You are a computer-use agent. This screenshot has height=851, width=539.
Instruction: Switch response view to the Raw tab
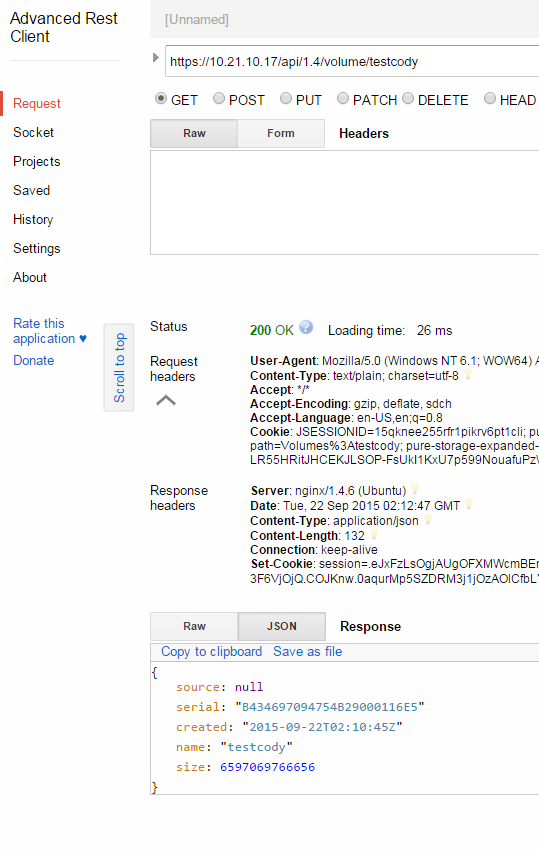pos(194,626)
